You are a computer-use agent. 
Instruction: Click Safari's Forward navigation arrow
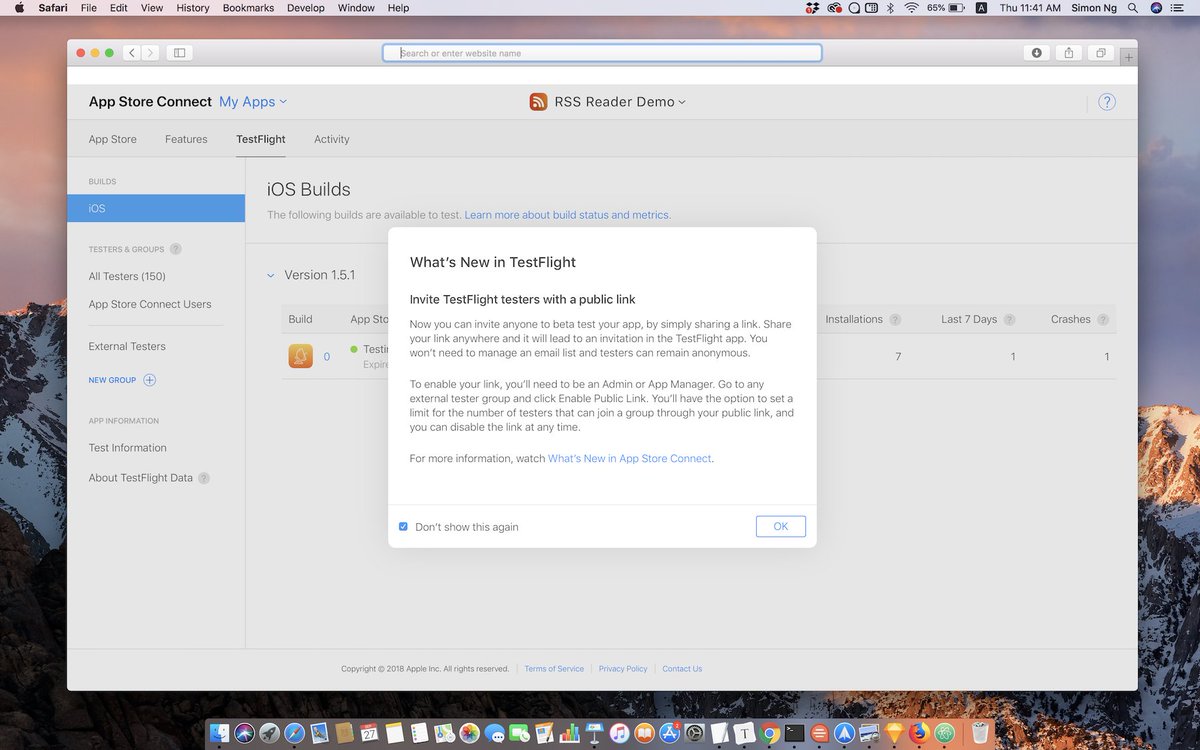[x=151, y=53]
